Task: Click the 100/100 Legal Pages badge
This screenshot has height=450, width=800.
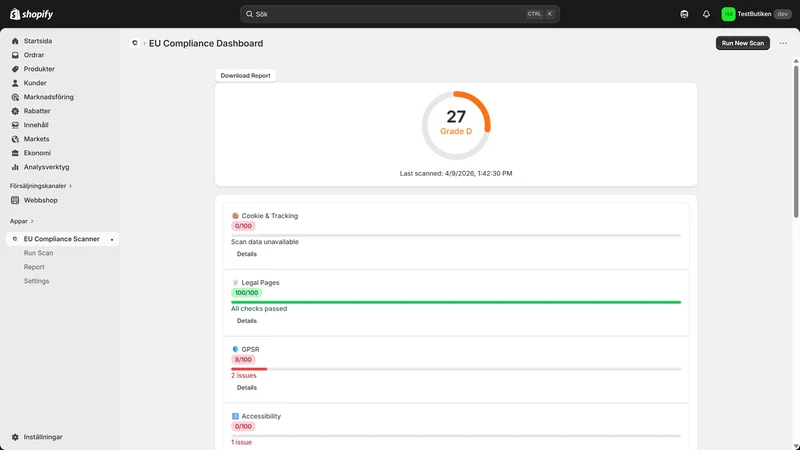Action: coord(246,293)
